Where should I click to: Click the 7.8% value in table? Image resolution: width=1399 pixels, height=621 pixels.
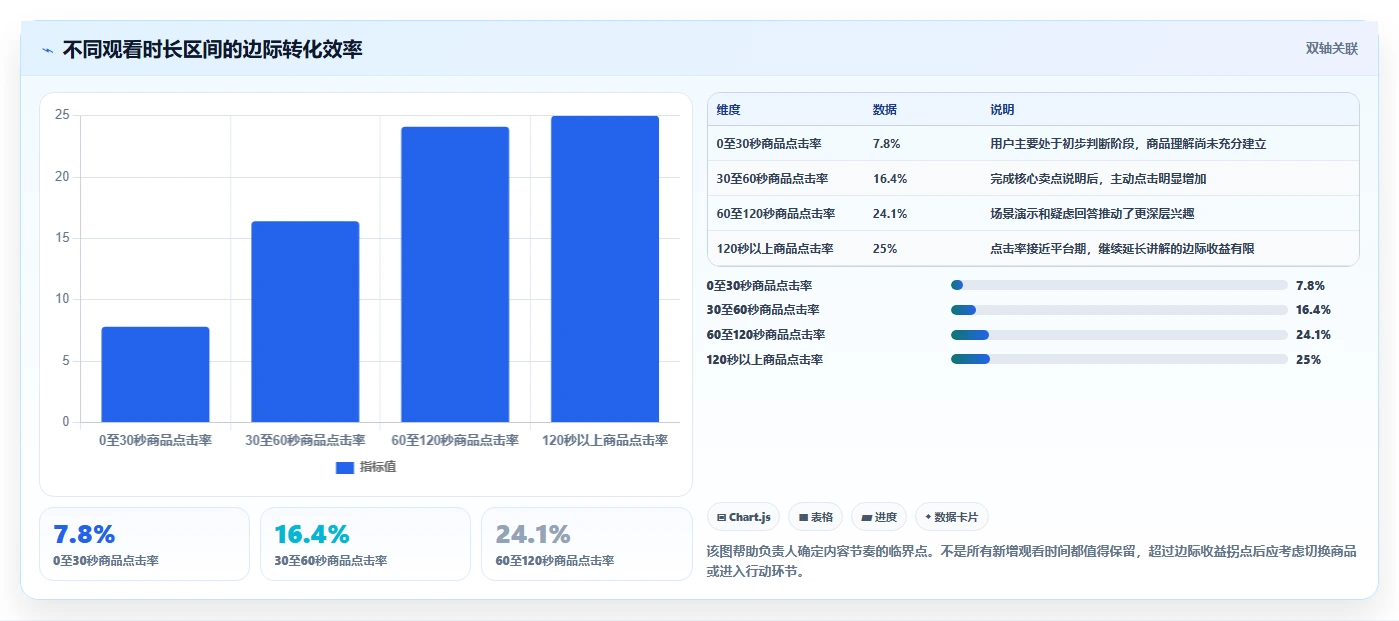(886, 144)
